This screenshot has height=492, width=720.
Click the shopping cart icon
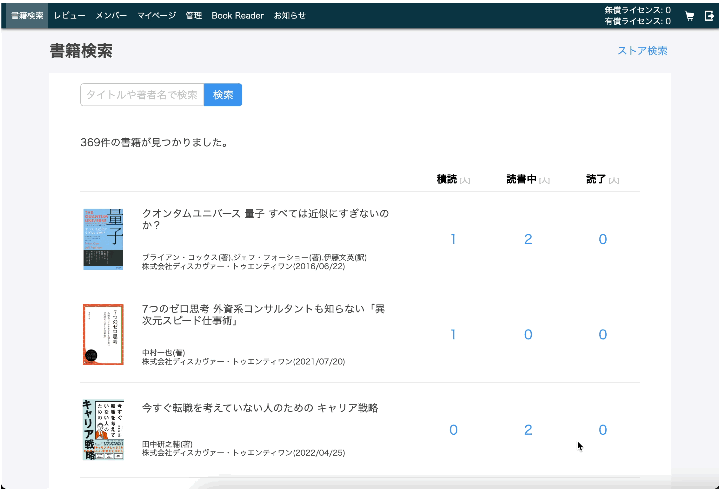689,16
